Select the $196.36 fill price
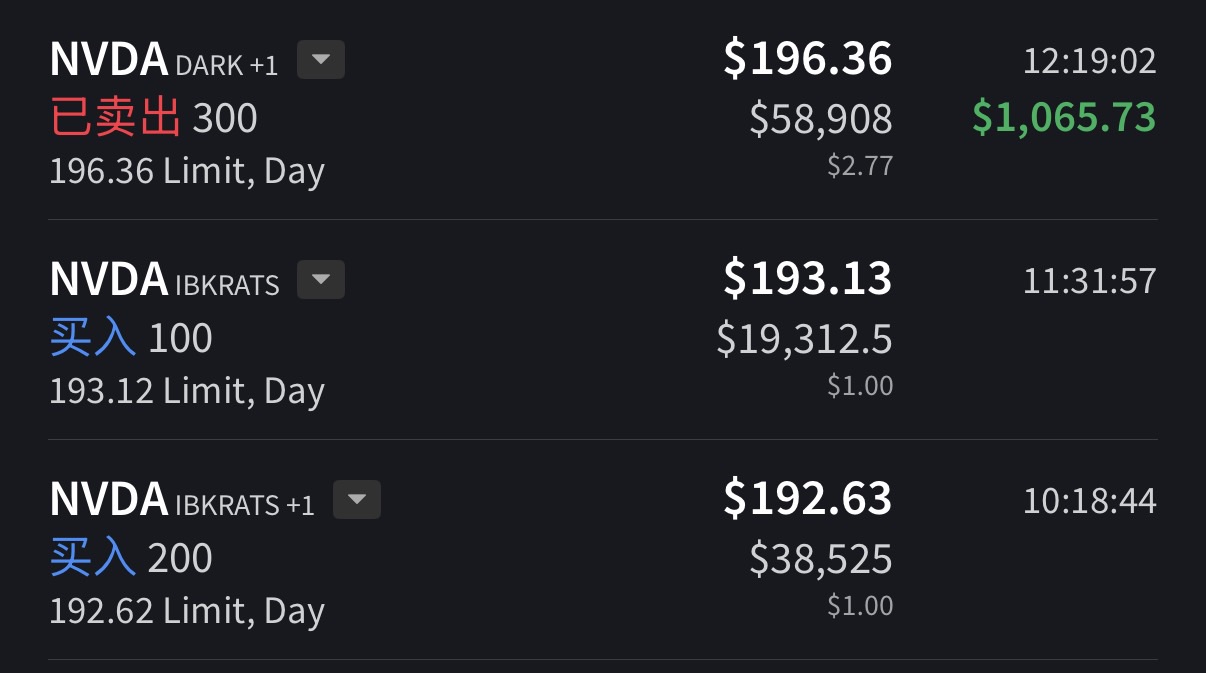This screenshot has height=673, width=1206. click(x=808, y=58)
